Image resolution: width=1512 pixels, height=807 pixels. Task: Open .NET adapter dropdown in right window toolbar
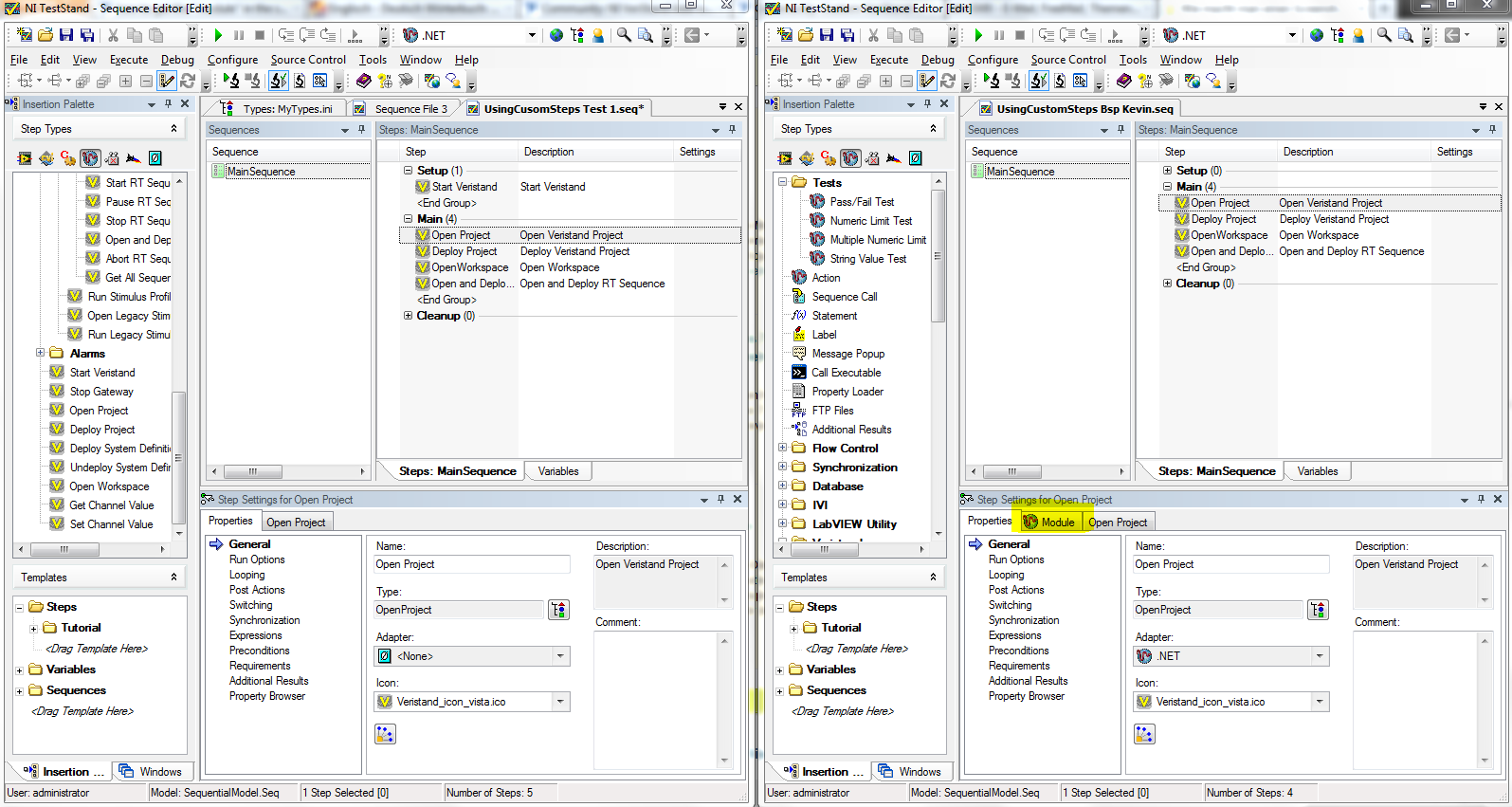[1292, 35]
